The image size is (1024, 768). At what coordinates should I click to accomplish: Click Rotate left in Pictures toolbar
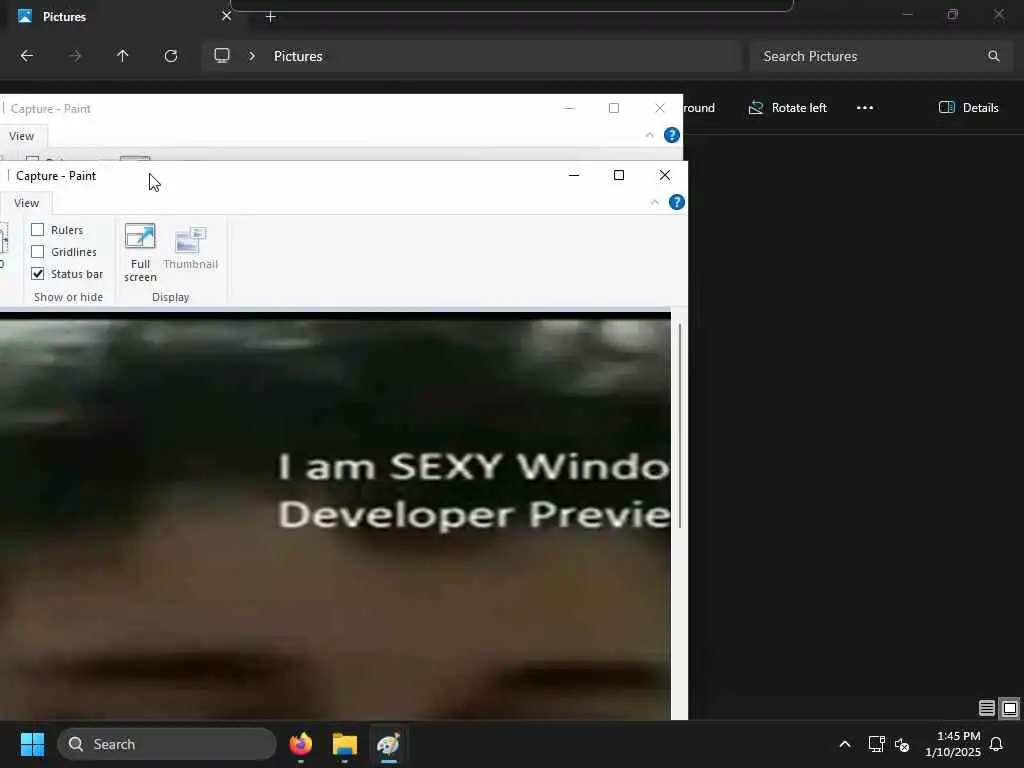click(x=788, y=108)
